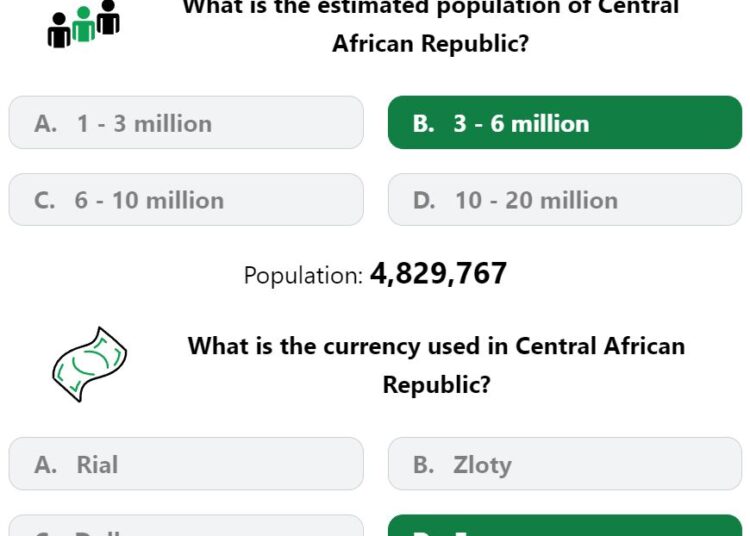Click the 'Republic?' word in currency question
This screenshot has width=750, height=536.
[436, 385]
